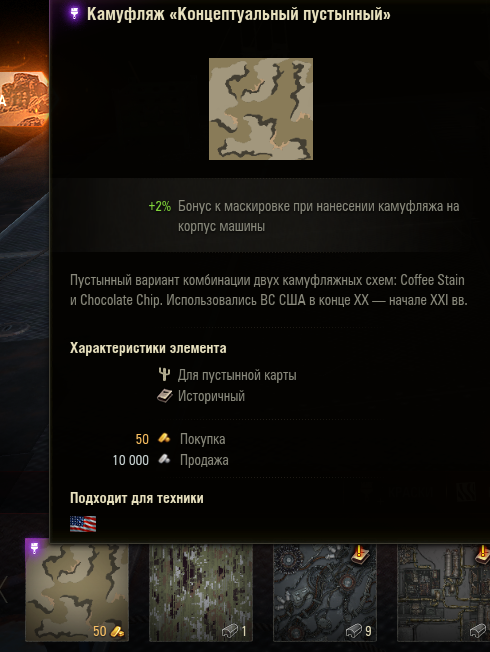Screen dimensions: 490x652
Task: Click the carousel left arrow at screen edge
Action: coord(3,590)
